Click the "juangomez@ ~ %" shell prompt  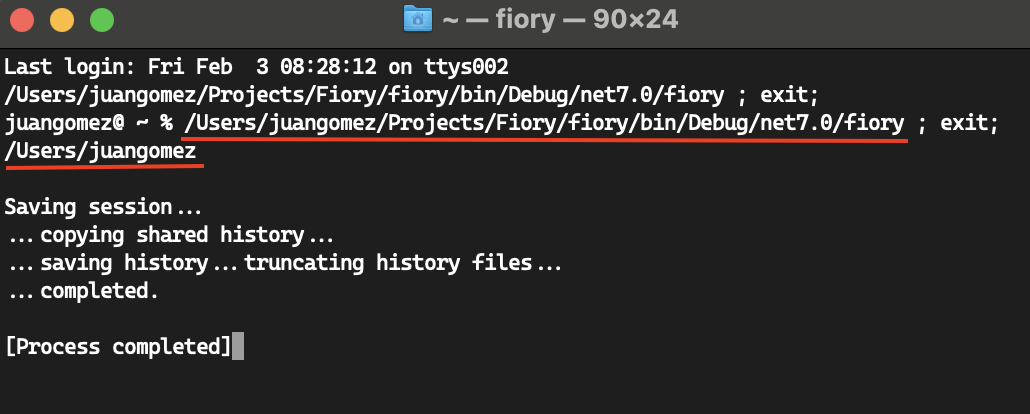pos(89,123)
